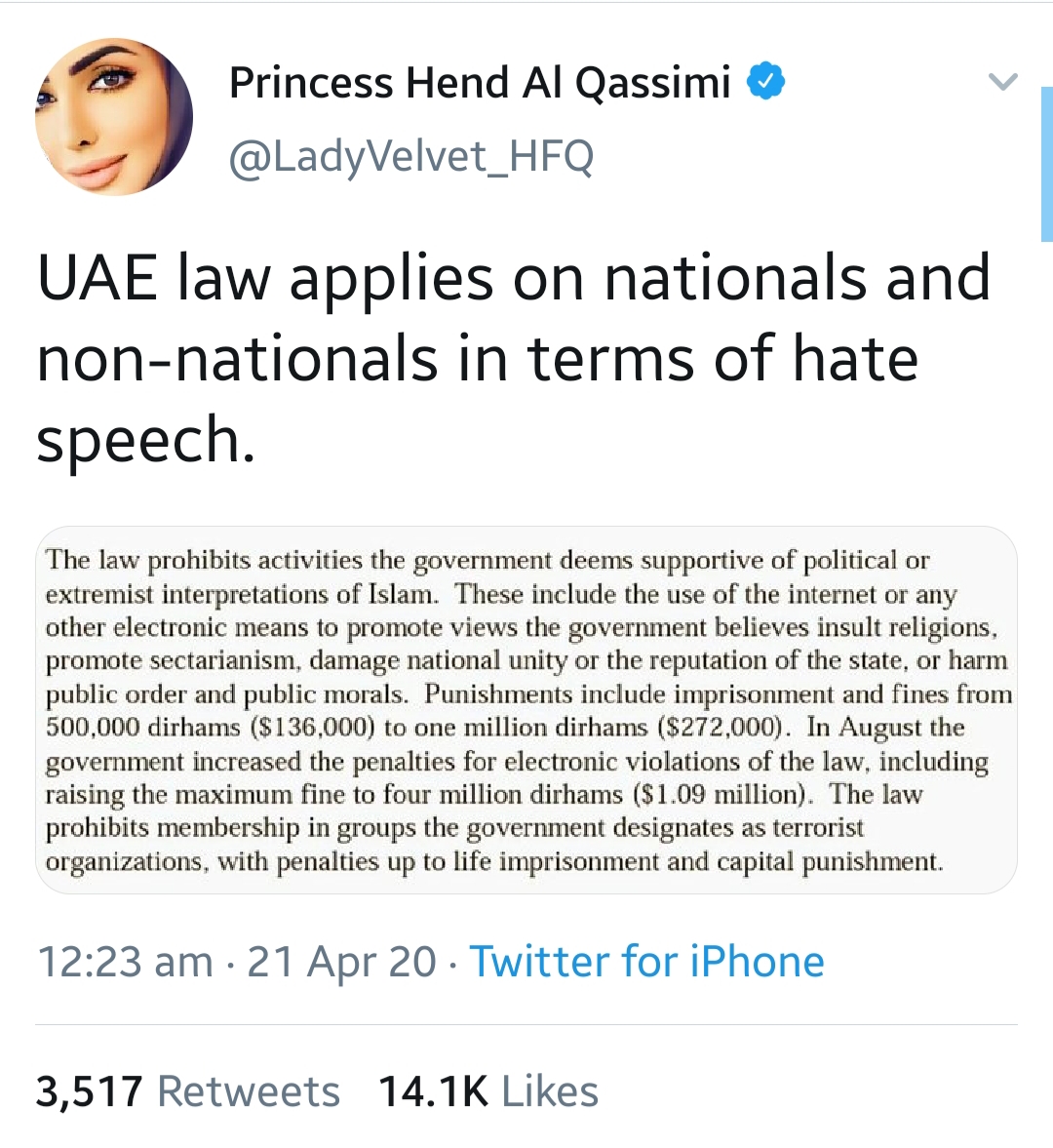
Task: Click the 21 Apr 20 date
Action: pos(341,961)
